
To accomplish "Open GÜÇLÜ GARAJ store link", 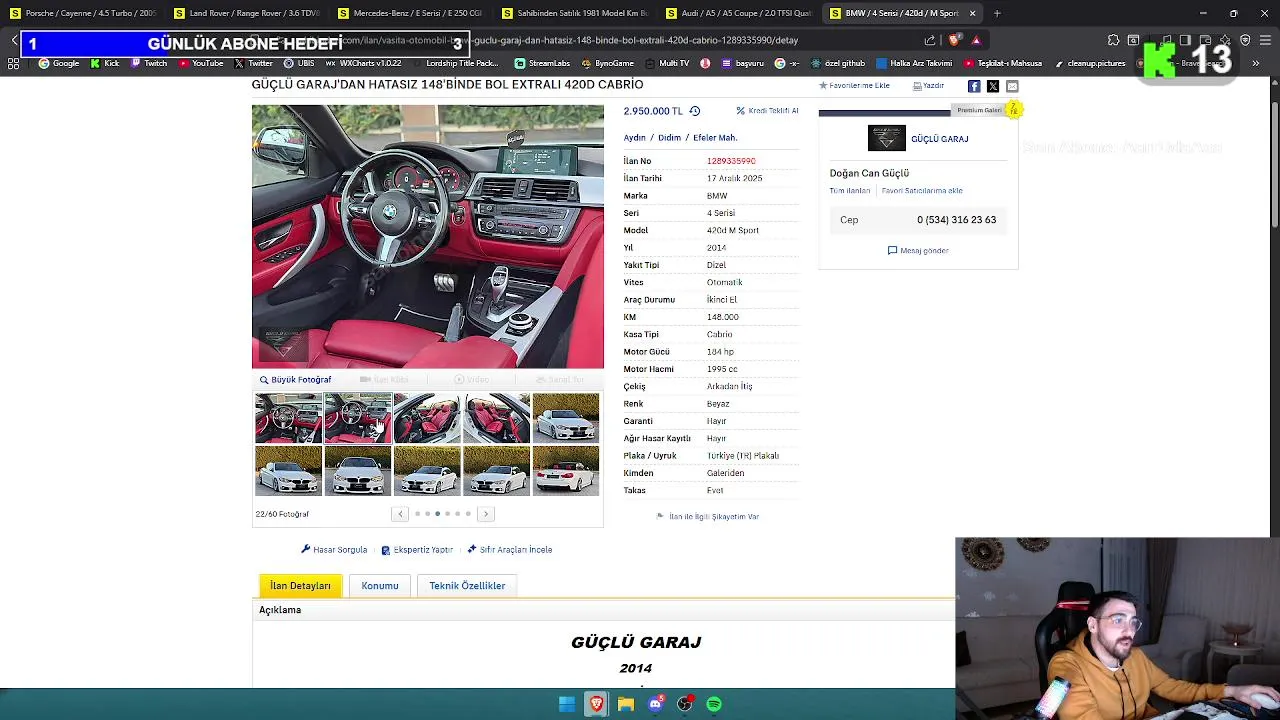I will coord(939,139).
